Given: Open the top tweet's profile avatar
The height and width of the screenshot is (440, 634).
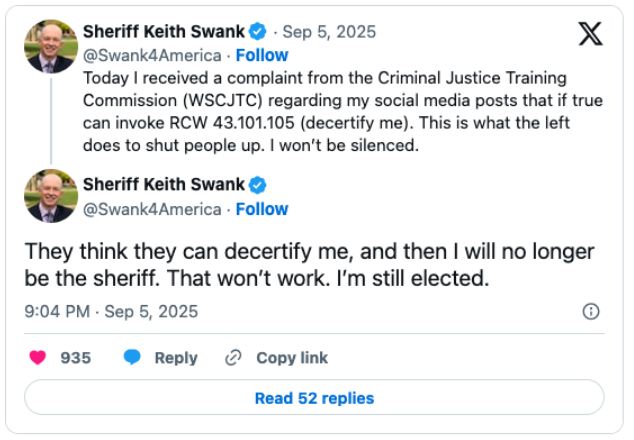Looking at the screenshot, I should (50, 45).
